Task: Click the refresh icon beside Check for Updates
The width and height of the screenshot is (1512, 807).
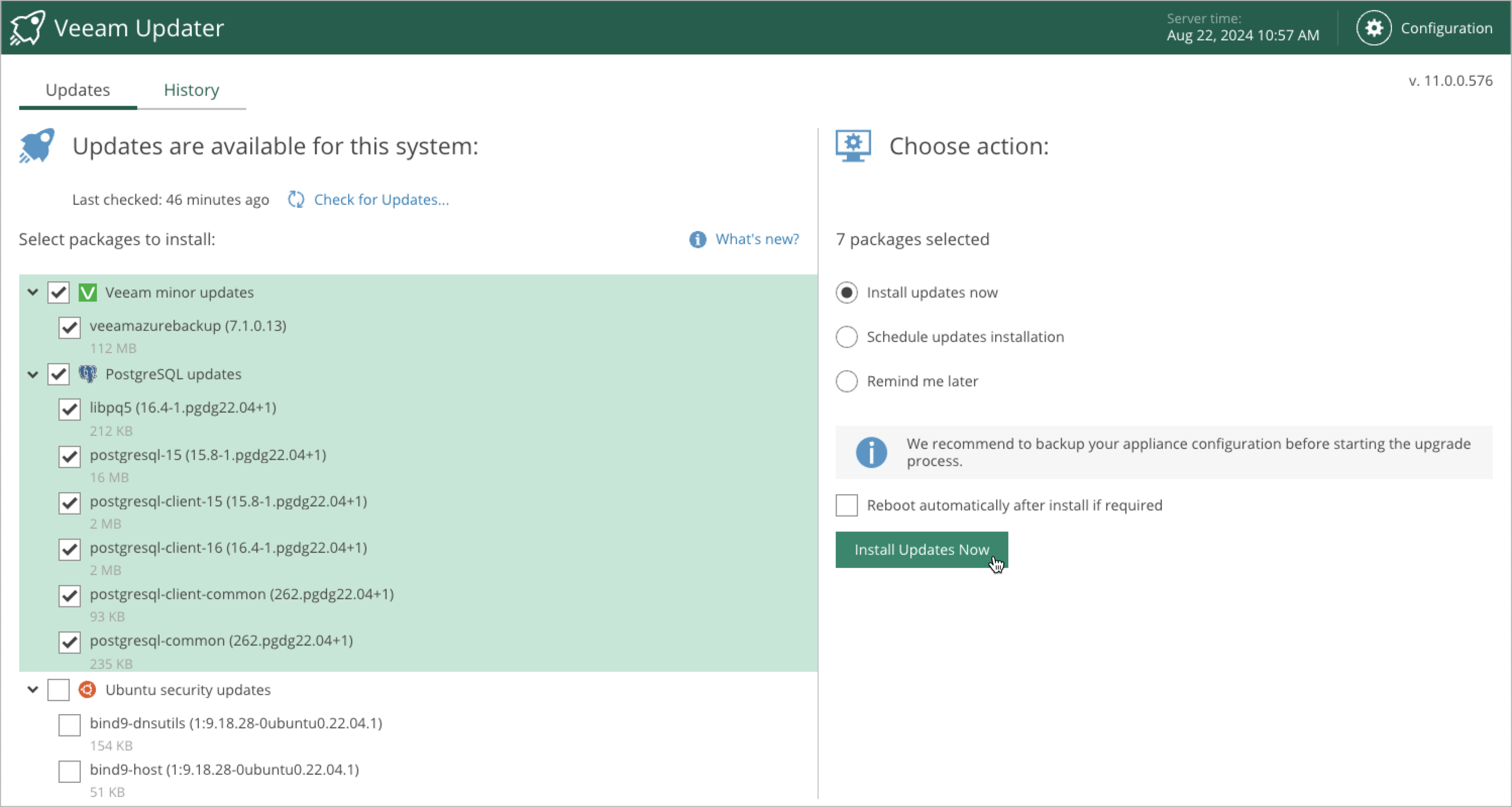Action: pos(296,199)
